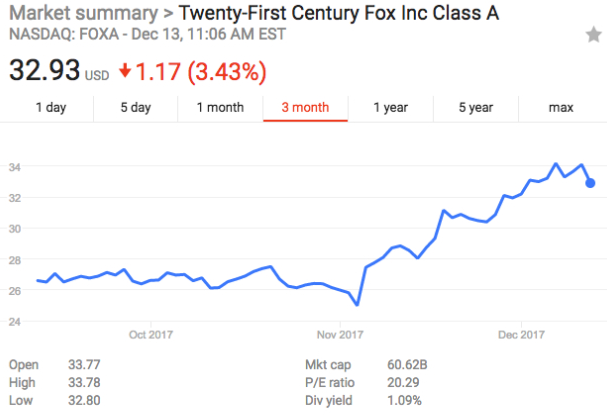The width and height of the screenshot is (607, 416).
Task: Click the star icon to follow stock
Action: (593, 35)
